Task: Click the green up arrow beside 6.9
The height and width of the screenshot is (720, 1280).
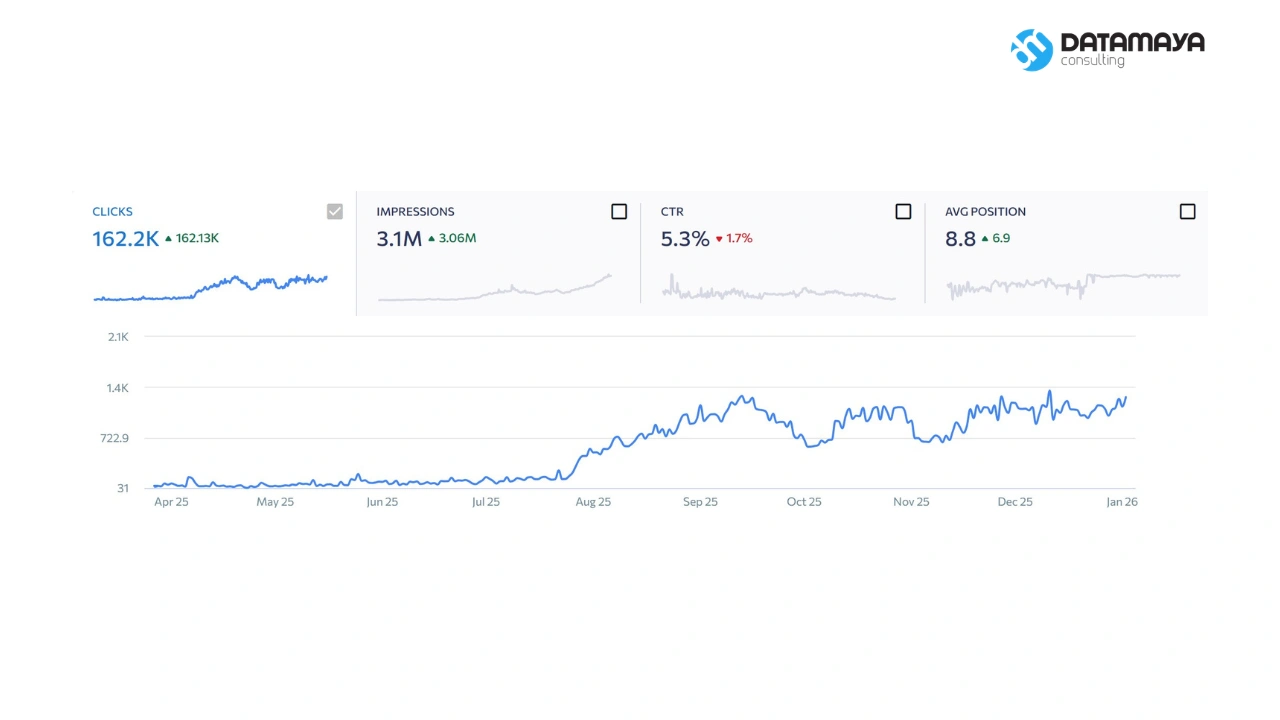Action: (x=984, y=239)
